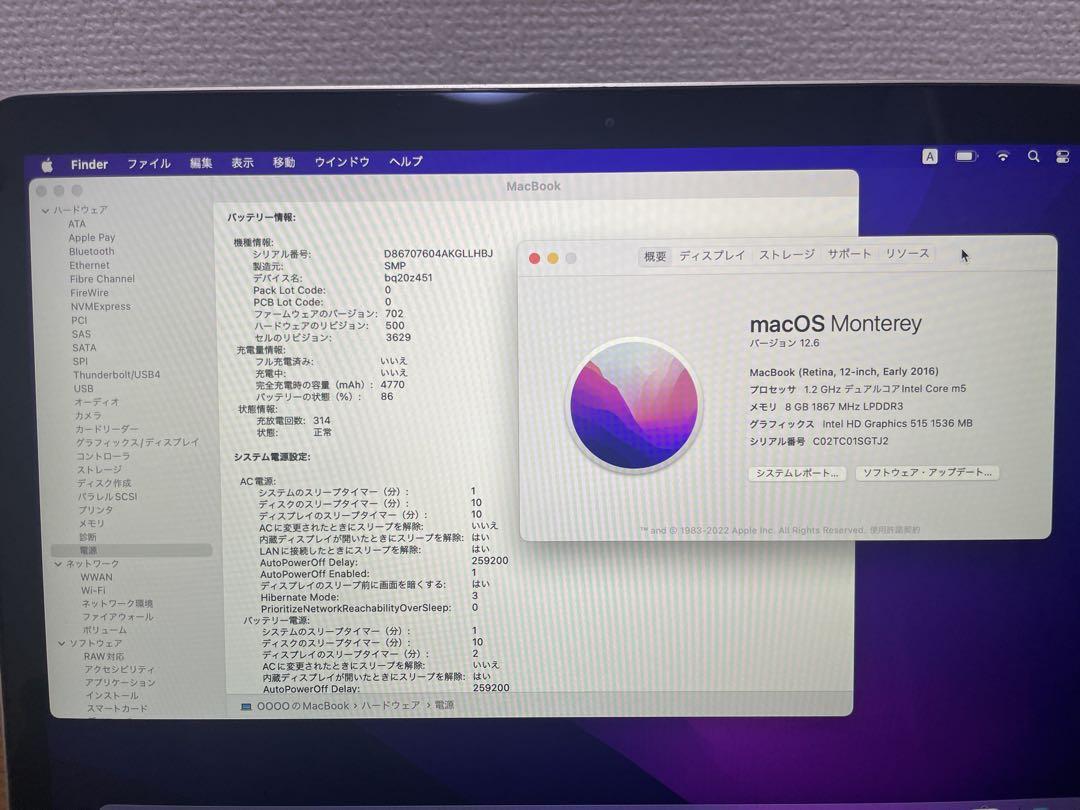Select グラフィックス/ディスプレイ in sidebar
Image resolution: width=1080 pixels, height=810 pixels.
tap(137, 442)
